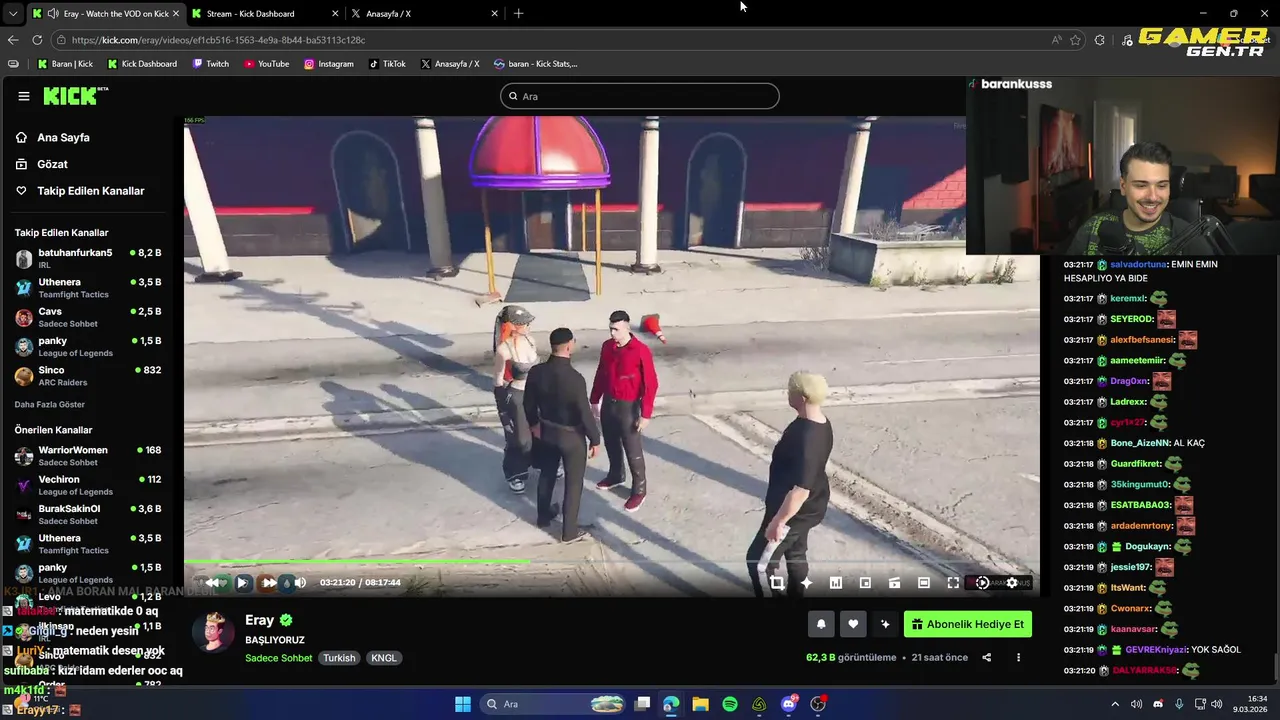Viewport: 1280px width, 720px height.
Task: Open Discord from taskbar
Action: pyautogui.click(x=789, y=704)
